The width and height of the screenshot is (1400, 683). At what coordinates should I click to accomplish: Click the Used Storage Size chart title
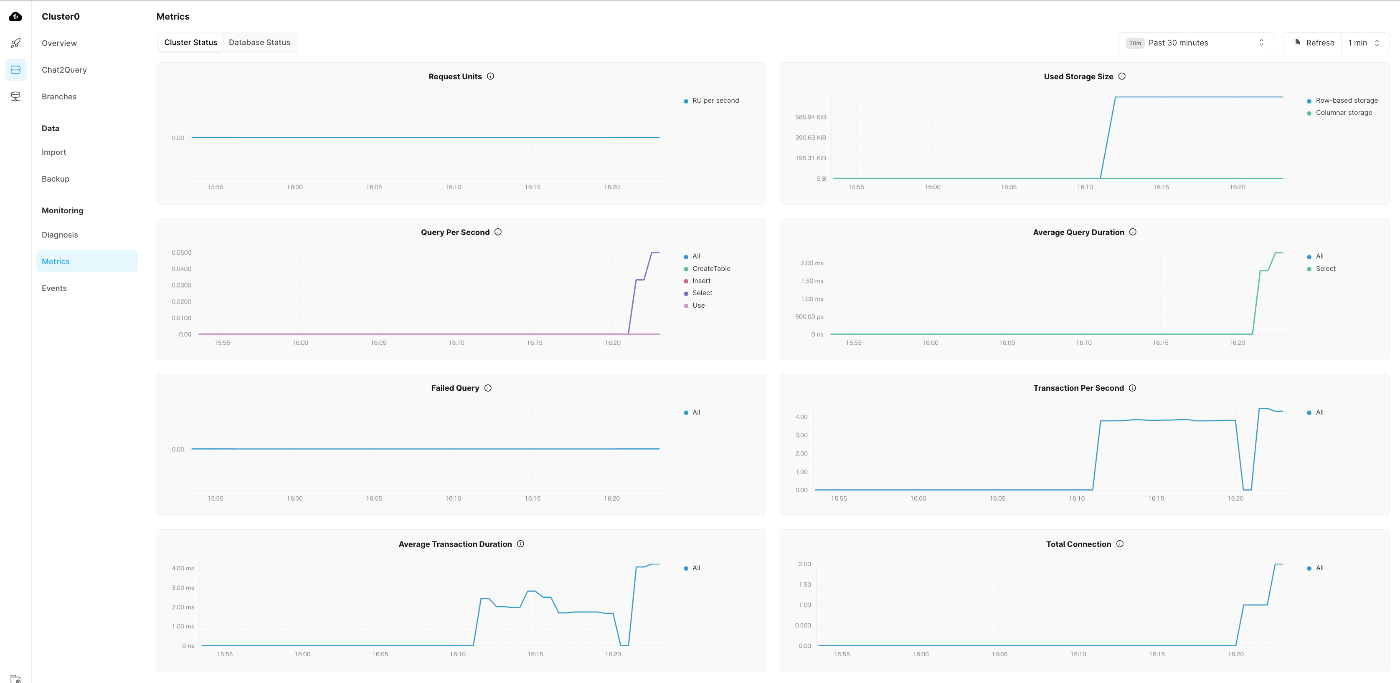click(1078, 76)
